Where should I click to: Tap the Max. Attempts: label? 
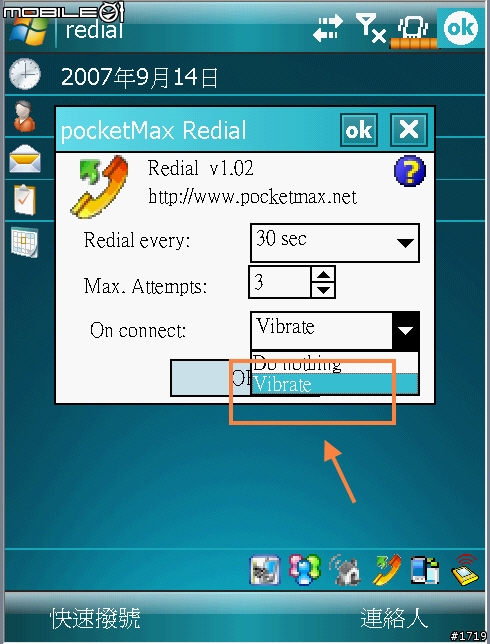click(145, 286)
